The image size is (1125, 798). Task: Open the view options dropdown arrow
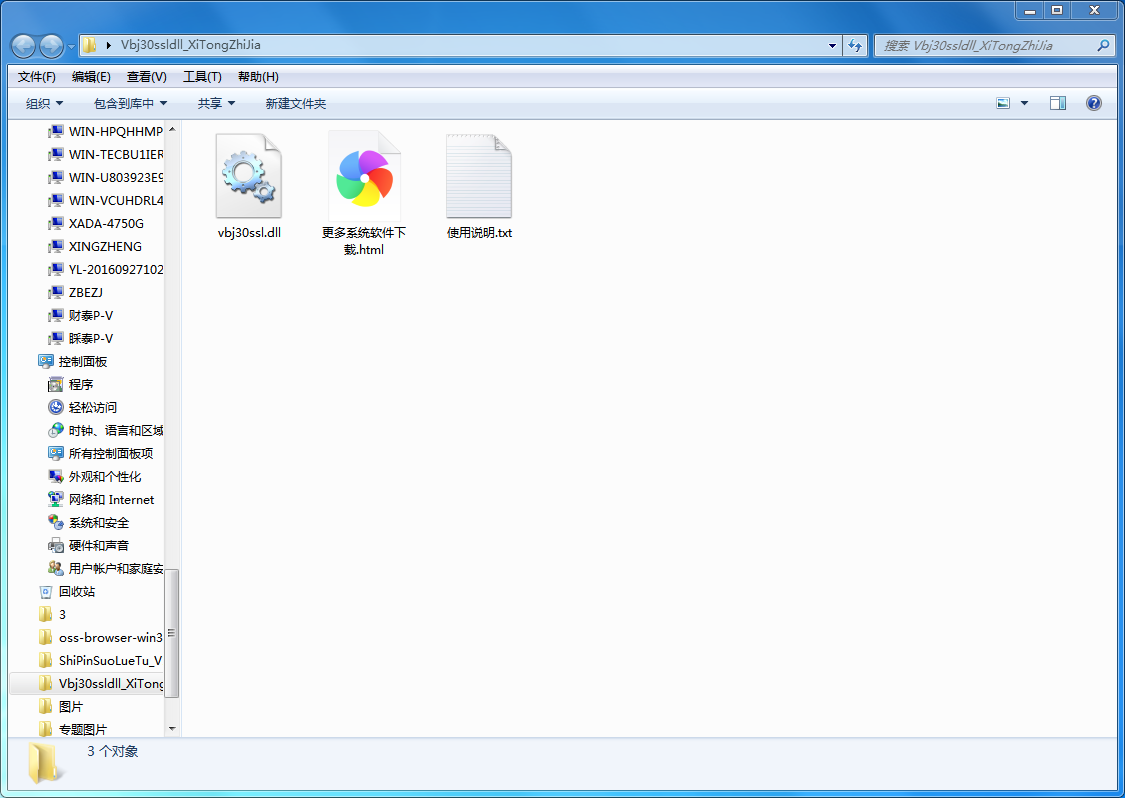coord(1025,103)
